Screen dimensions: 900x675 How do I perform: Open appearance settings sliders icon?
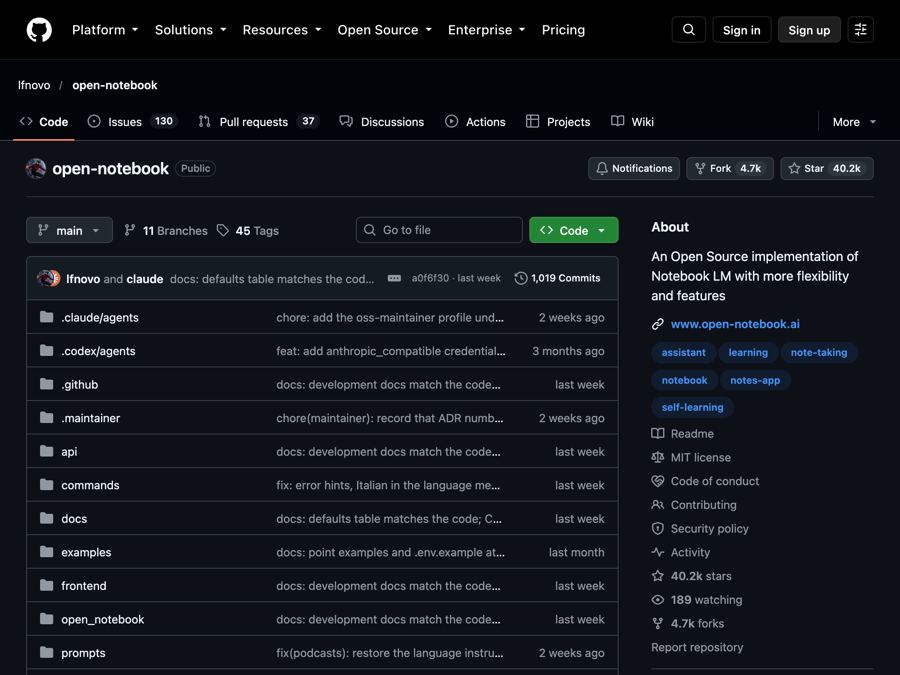coord(860,30)
